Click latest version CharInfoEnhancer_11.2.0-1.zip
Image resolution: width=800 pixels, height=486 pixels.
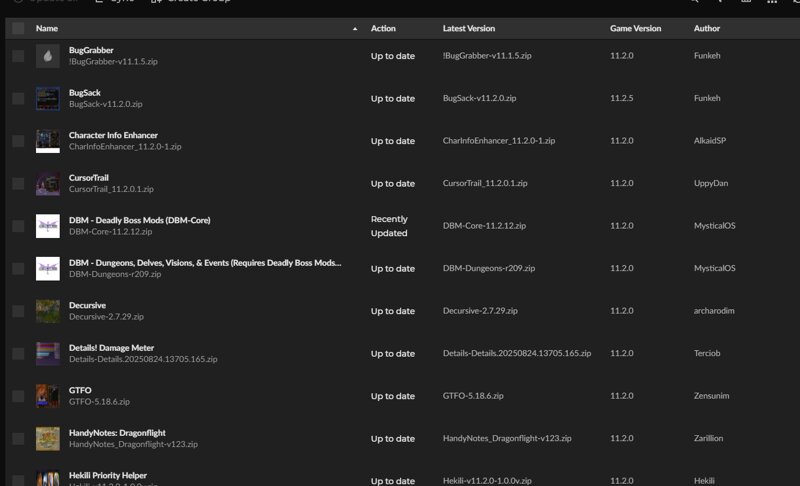[x=499, y=141]
